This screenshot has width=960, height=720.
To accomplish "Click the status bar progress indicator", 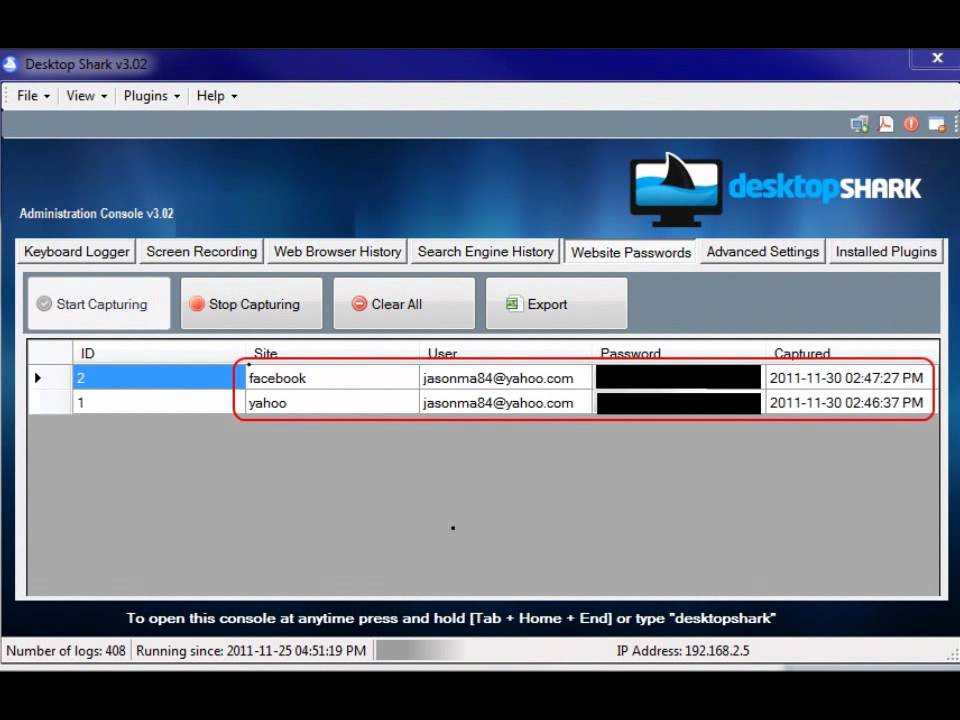I will [x=422, y=650].
